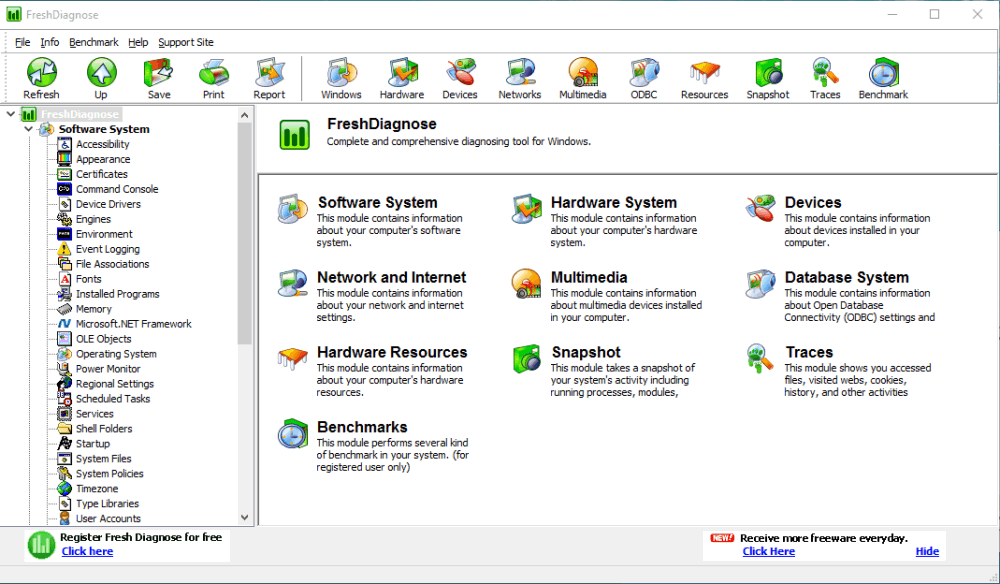Go up one level with Up icon

(x=101, y=78)
